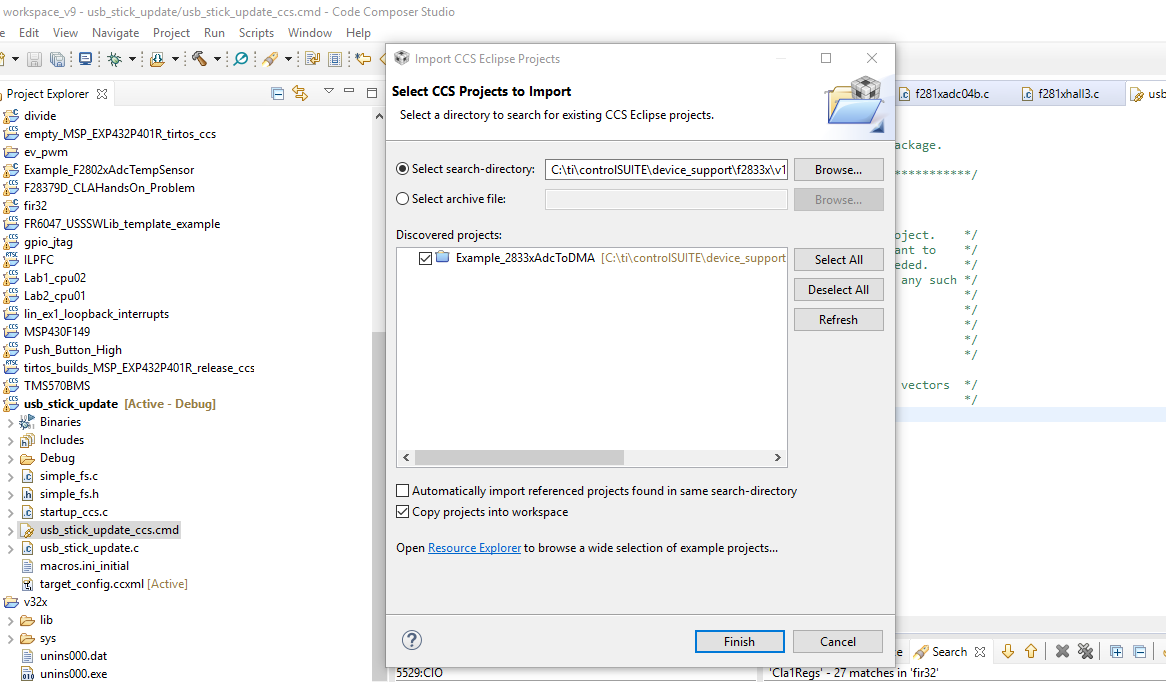This screenshot has height=682, width=1166.
Task: Select the fir32 project in Project Explorer
Action: (35, 205)
